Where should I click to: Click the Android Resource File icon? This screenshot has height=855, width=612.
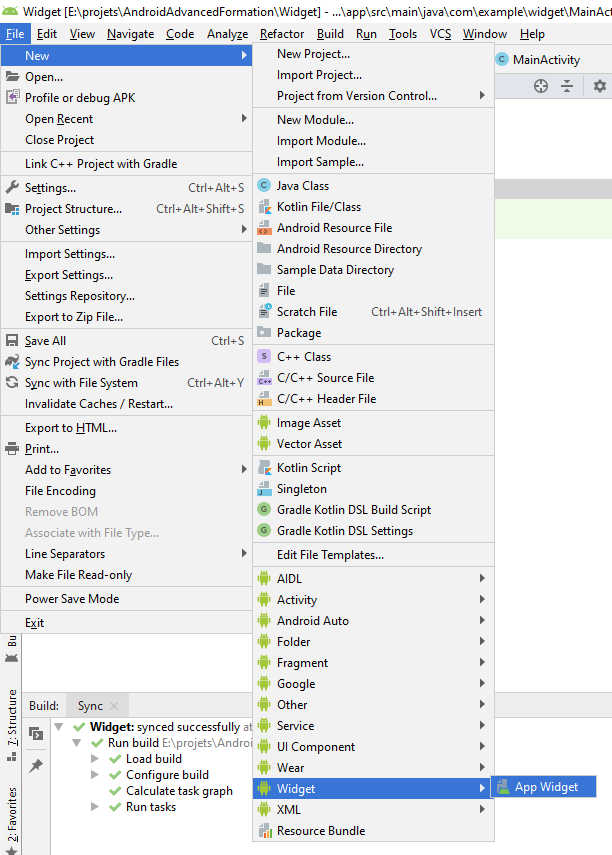click(264, 228)
